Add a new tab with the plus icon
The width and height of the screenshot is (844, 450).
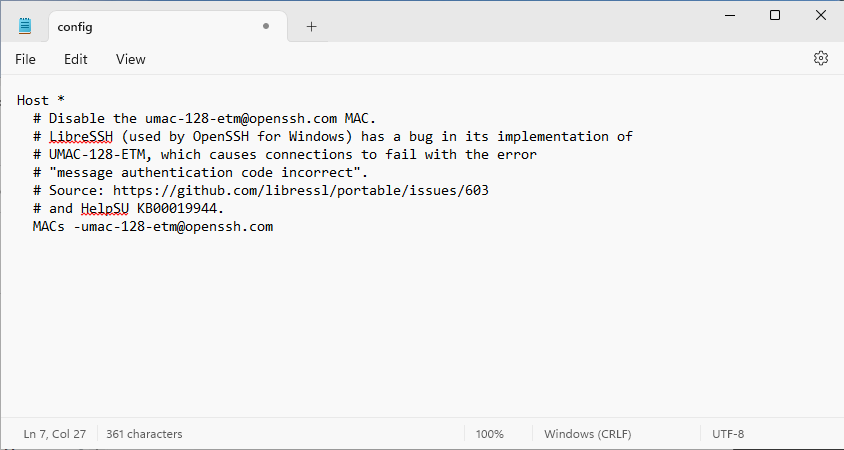click(311, 26)
